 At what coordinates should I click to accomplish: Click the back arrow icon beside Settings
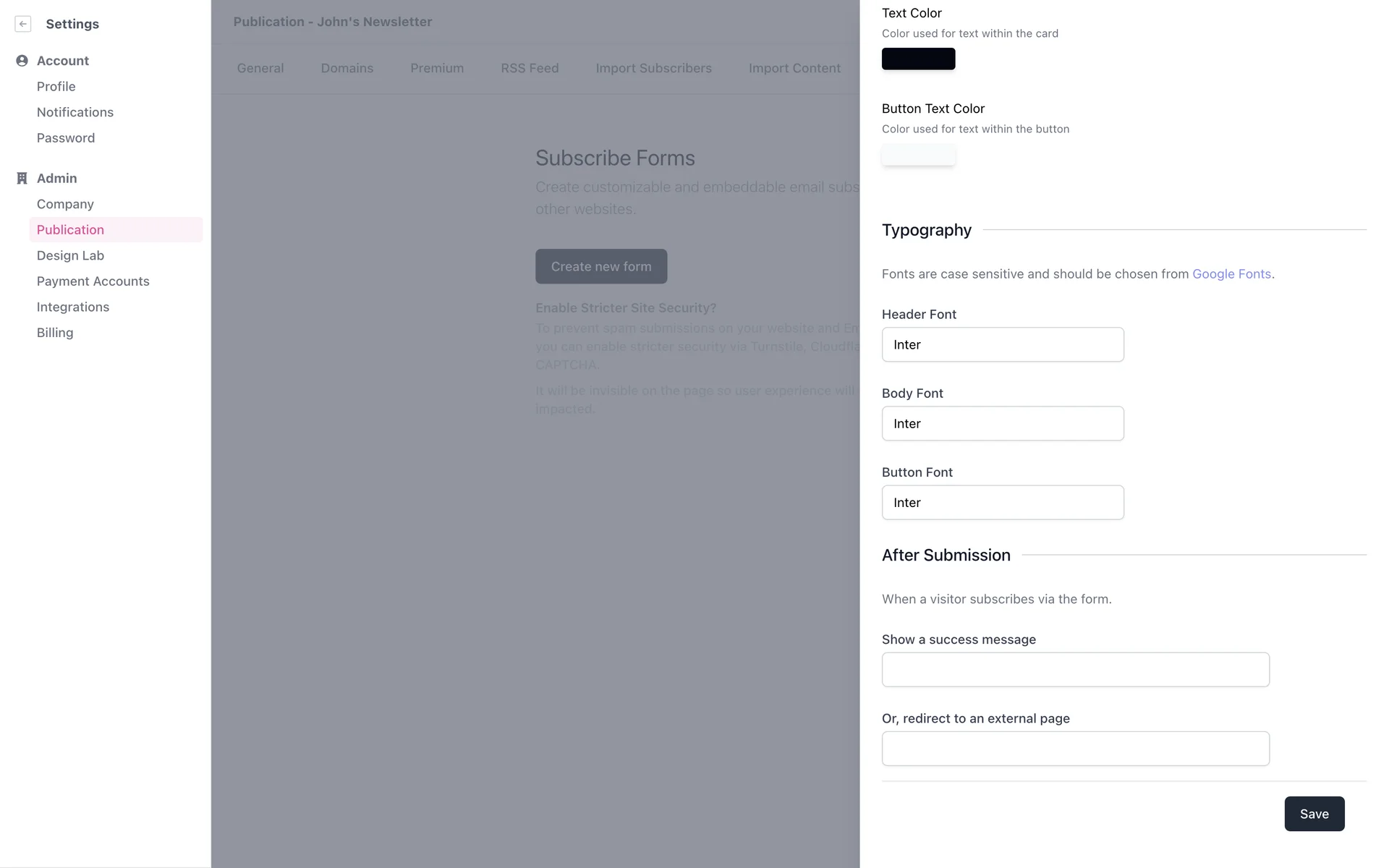point(23,24)
